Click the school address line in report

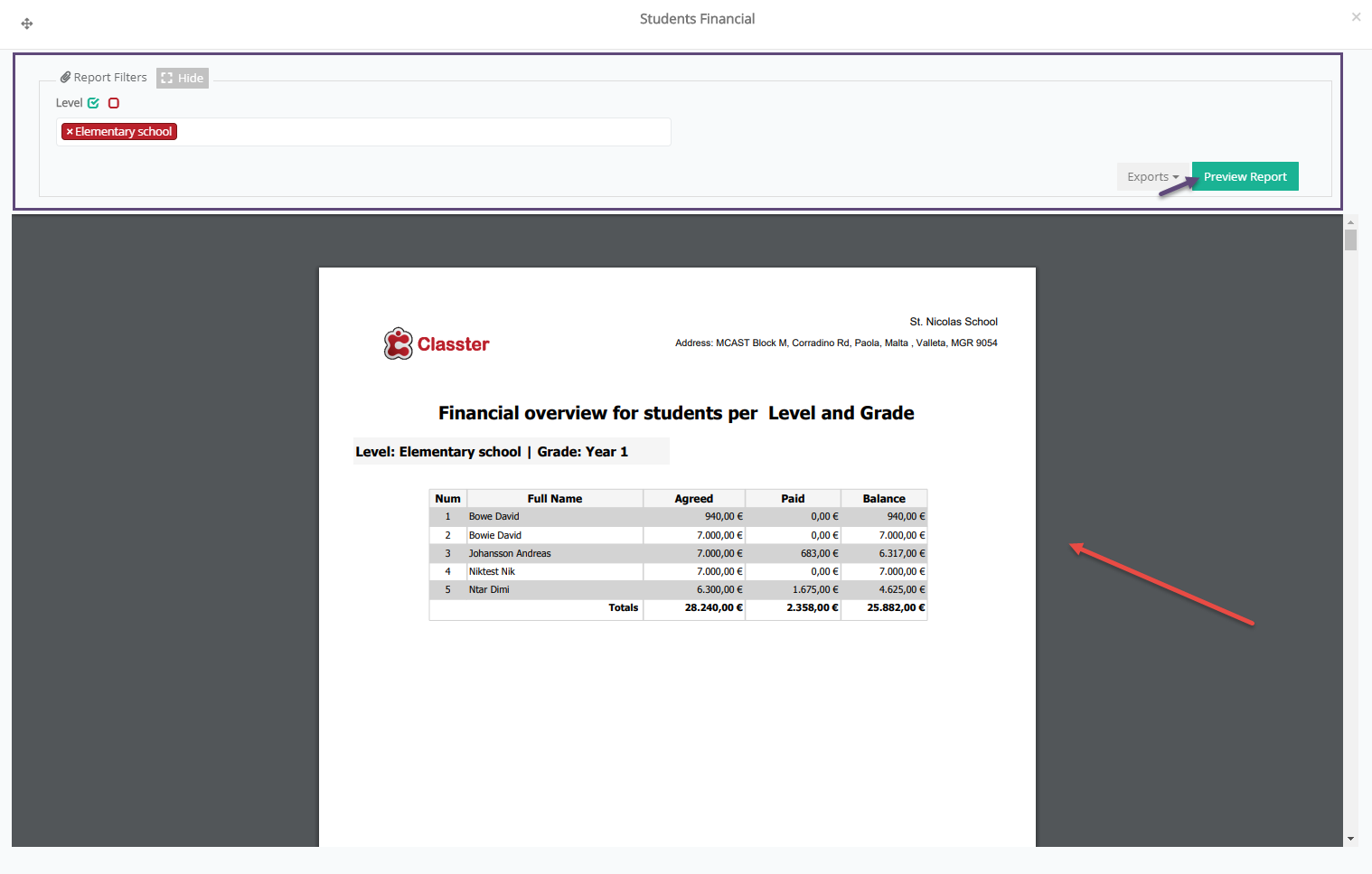(x=836, y=343)
